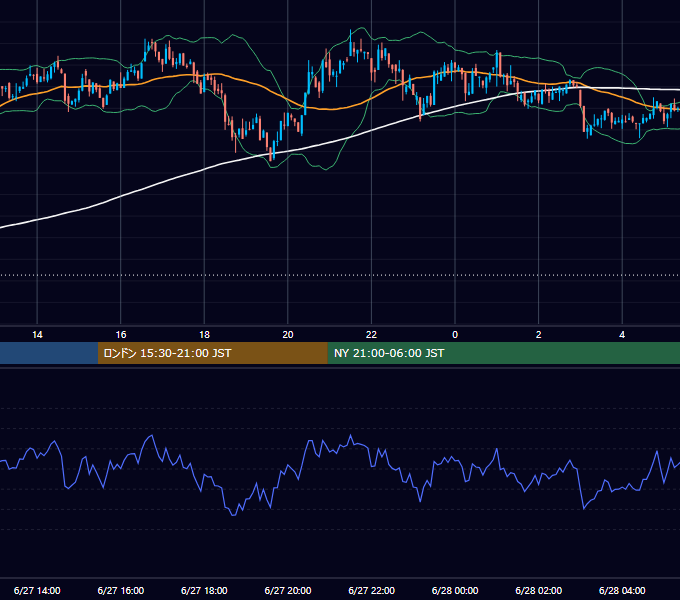
Task: Click the 2 hour label on price chart axis
Action: [539, 335]
